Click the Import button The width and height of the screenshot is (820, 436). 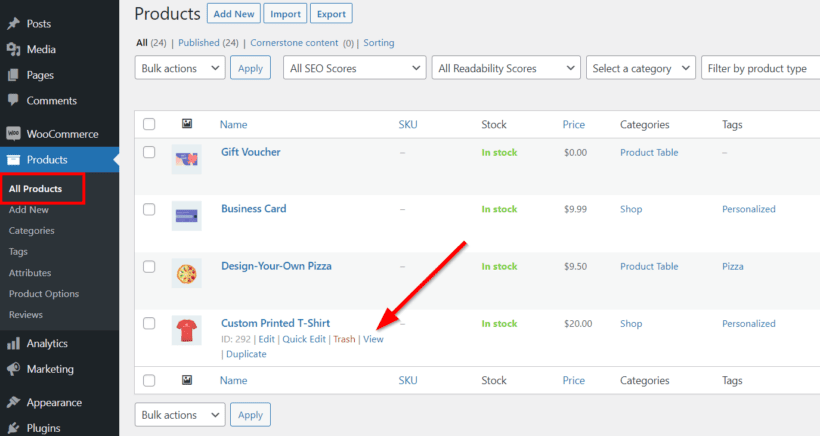pos(285,14)
